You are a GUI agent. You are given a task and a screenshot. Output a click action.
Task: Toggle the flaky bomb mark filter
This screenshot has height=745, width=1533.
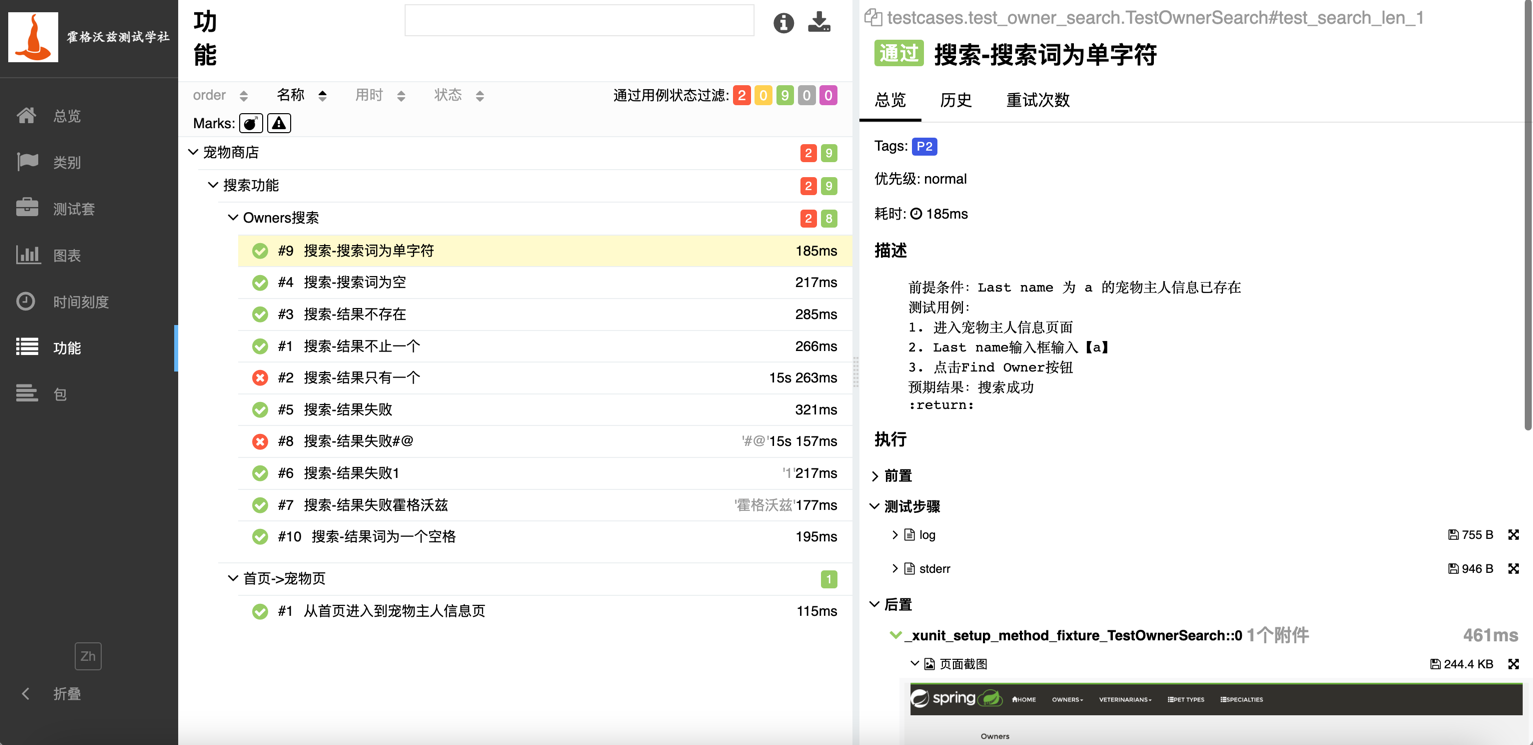click(x=251, y=123)
